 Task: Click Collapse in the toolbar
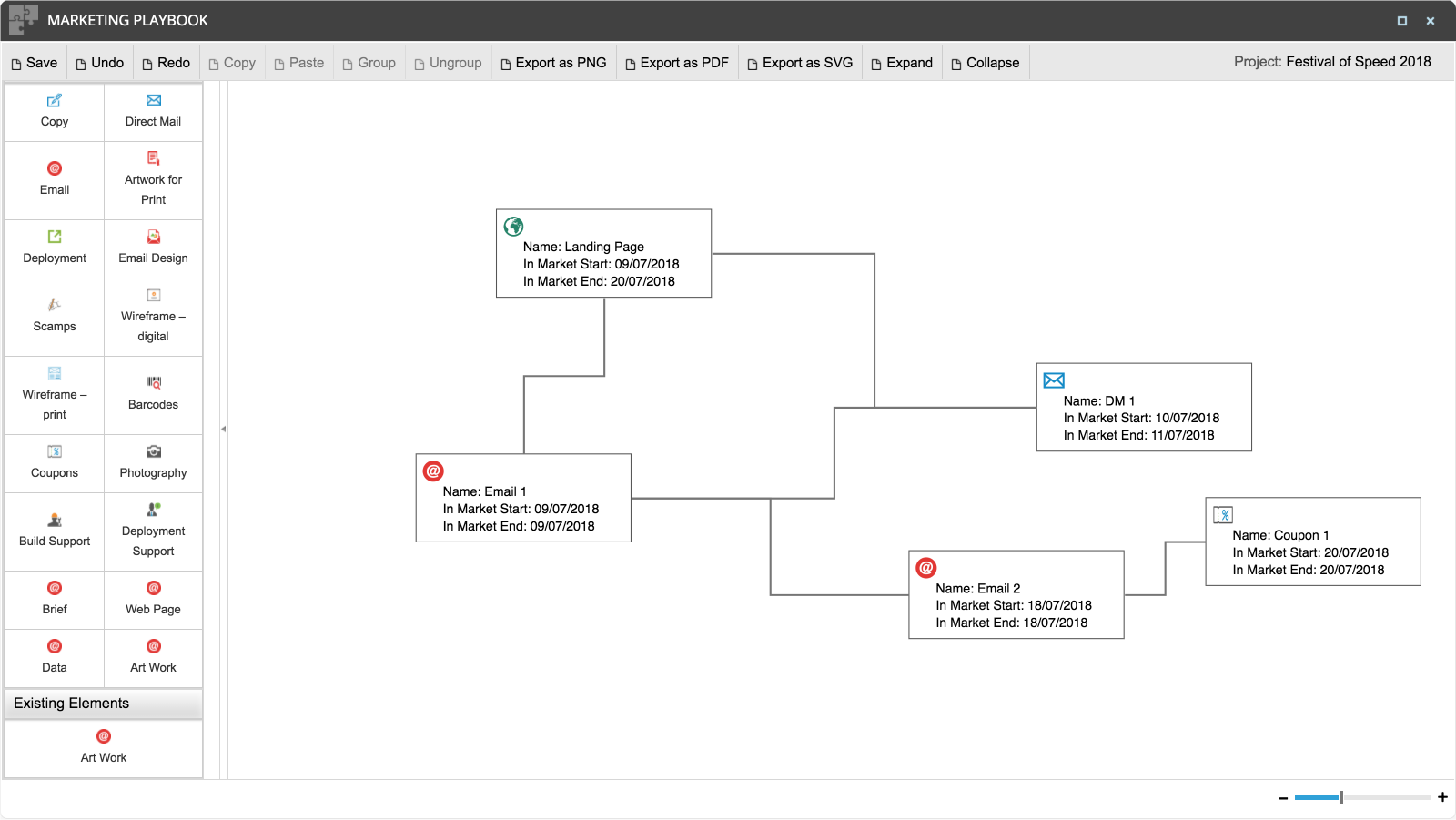[x=985, y=63]
